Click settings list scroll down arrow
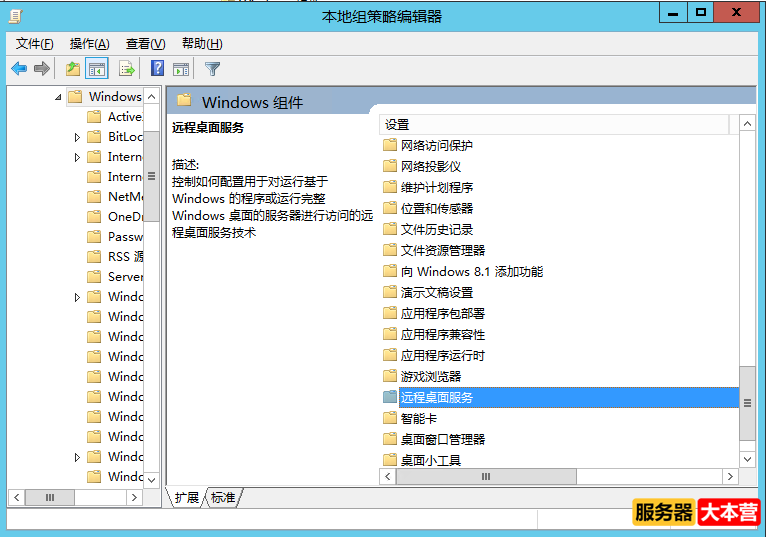The height and width of the screenshot is (537, 766). pyautogui.click(x=747, y=459)
